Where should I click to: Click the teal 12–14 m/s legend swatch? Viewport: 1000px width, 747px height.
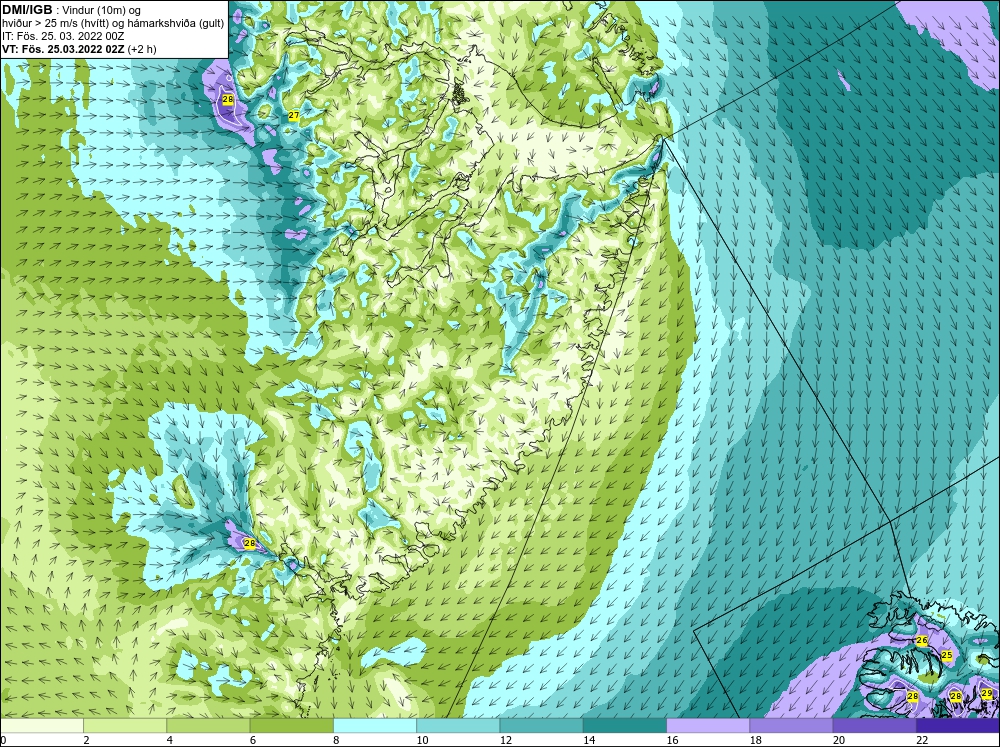[541, 726]
